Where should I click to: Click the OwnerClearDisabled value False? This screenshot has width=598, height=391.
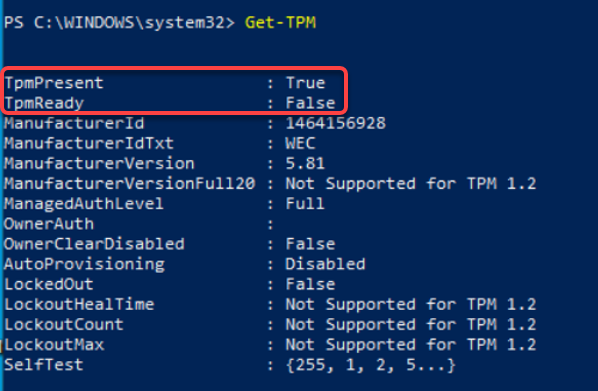pos(310,244)
